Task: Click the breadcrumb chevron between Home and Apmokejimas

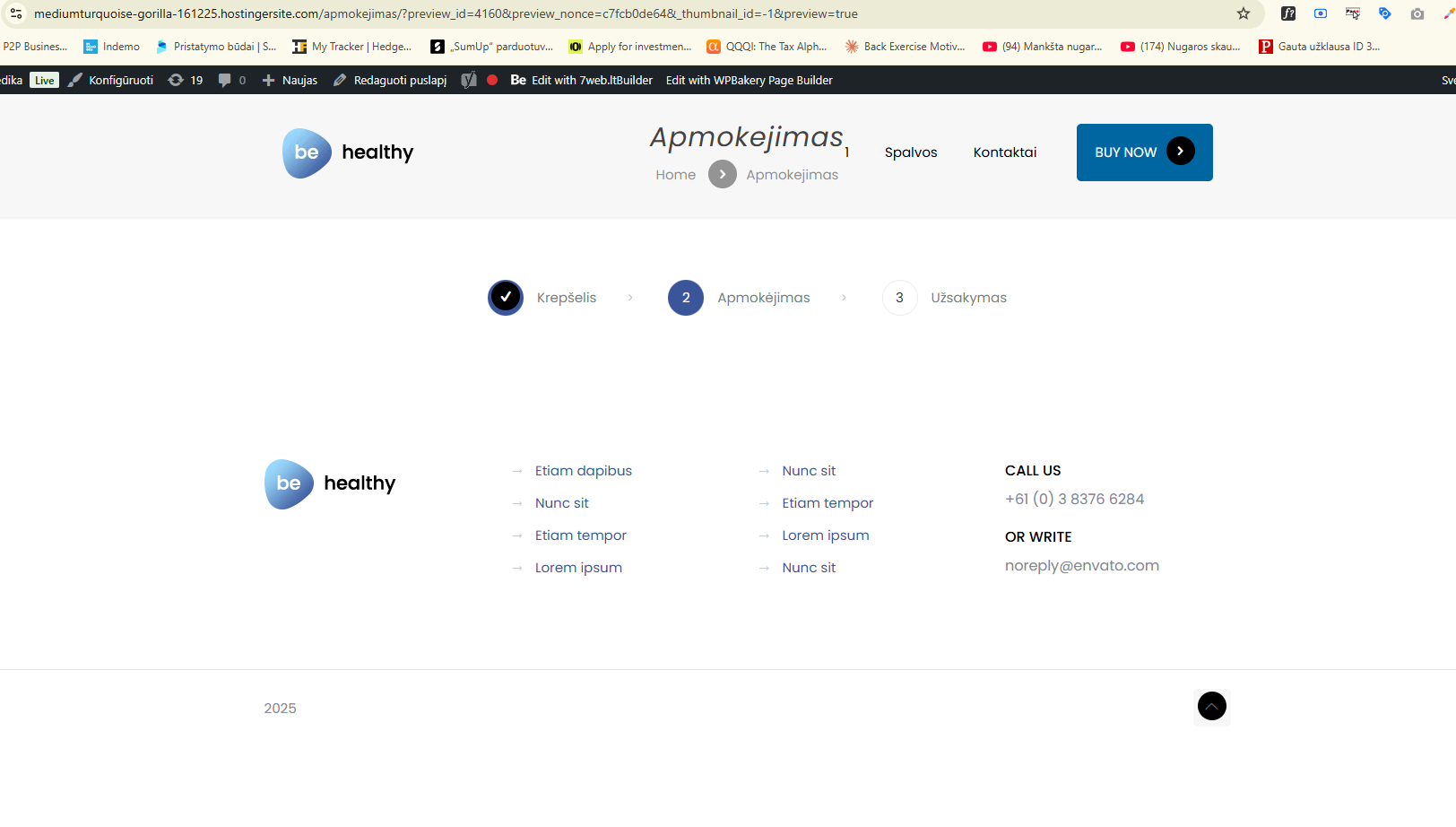Action: click(722, 175)
